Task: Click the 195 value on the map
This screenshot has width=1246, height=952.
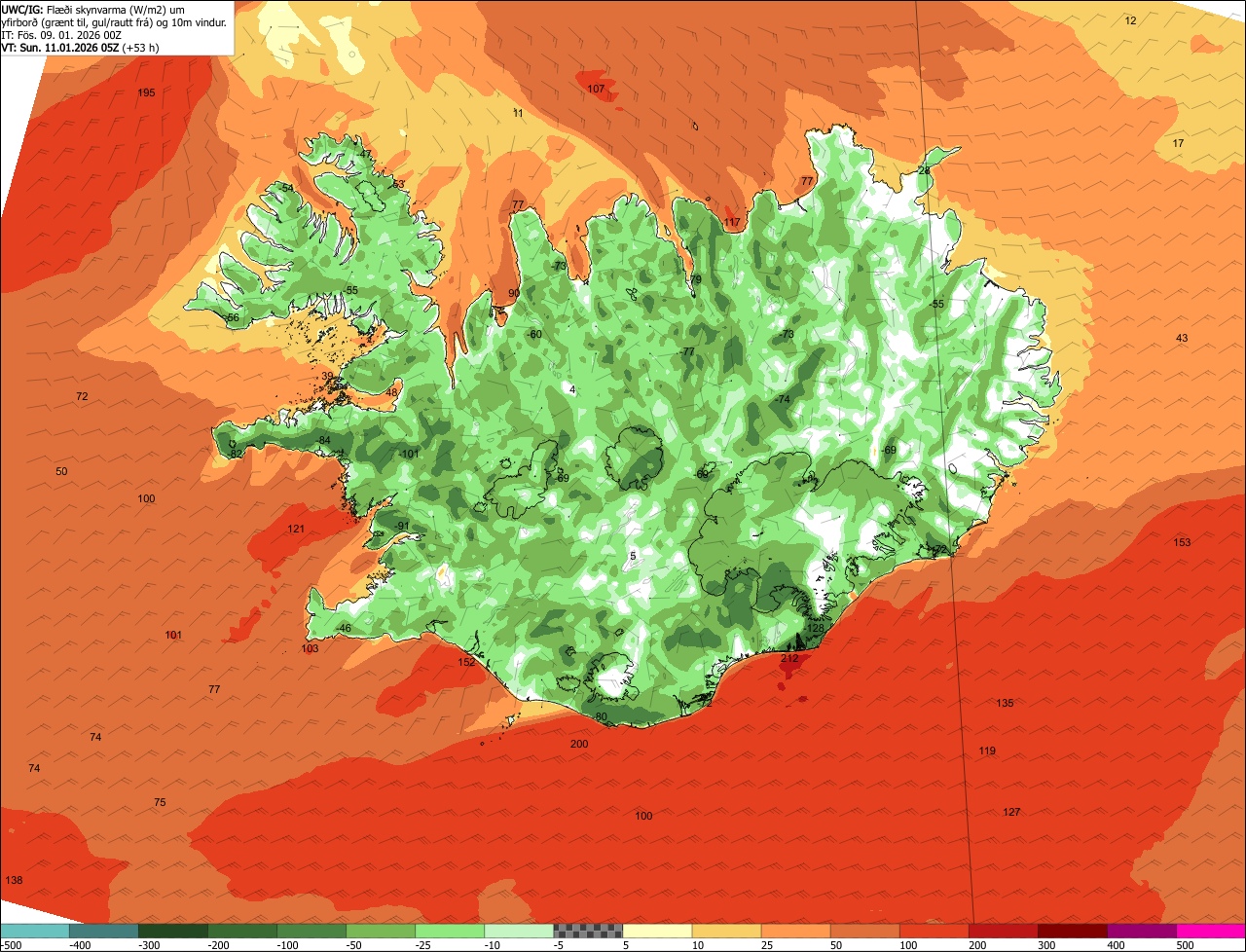Action: point(146,92)
